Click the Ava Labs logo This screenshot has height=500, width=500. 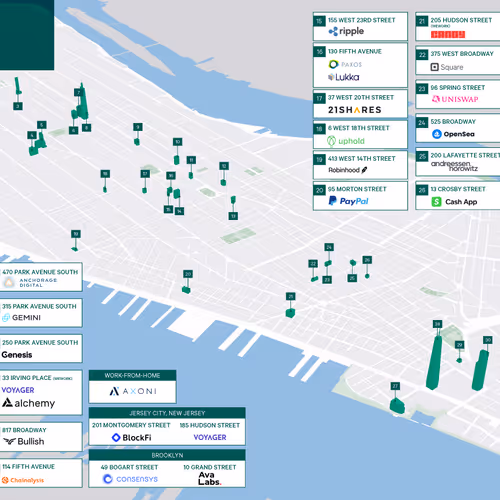tap(209, 479)
